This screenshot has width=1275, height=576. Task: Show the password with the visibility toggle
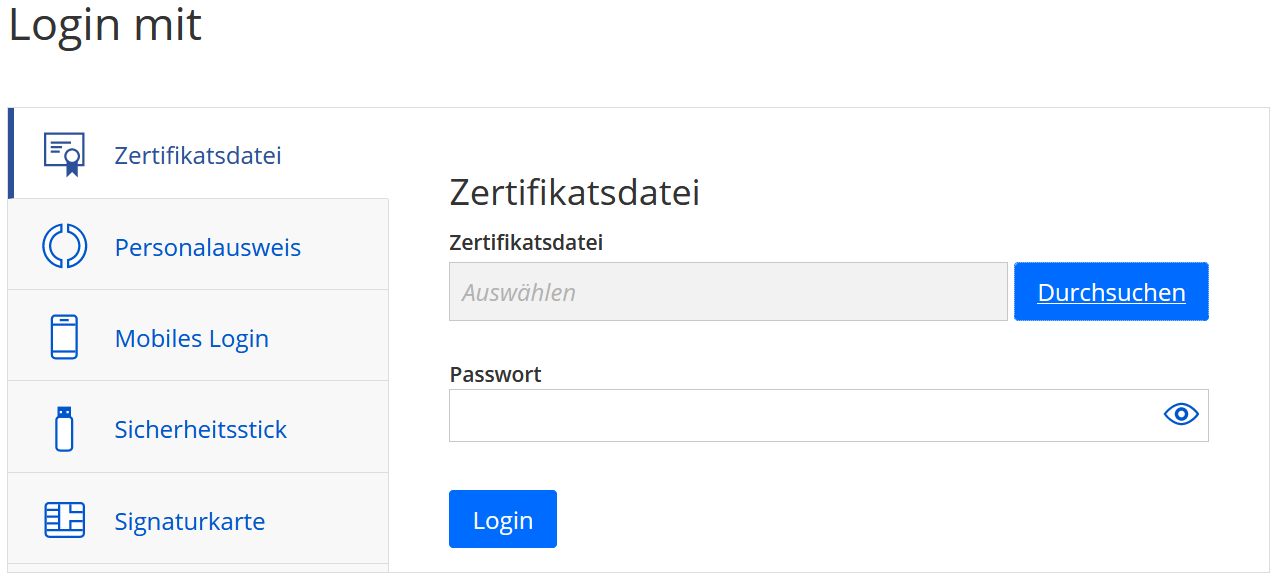(x=1180, y=413)
